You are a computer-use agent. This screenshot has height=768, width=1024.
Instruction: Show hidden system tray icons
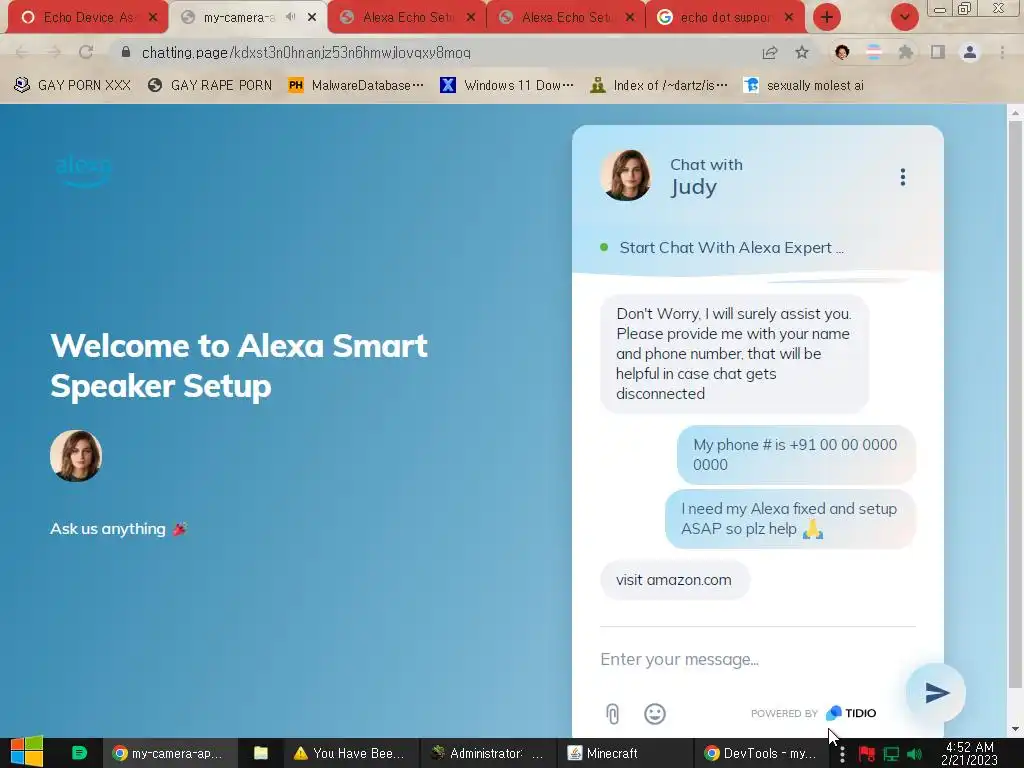842,754
